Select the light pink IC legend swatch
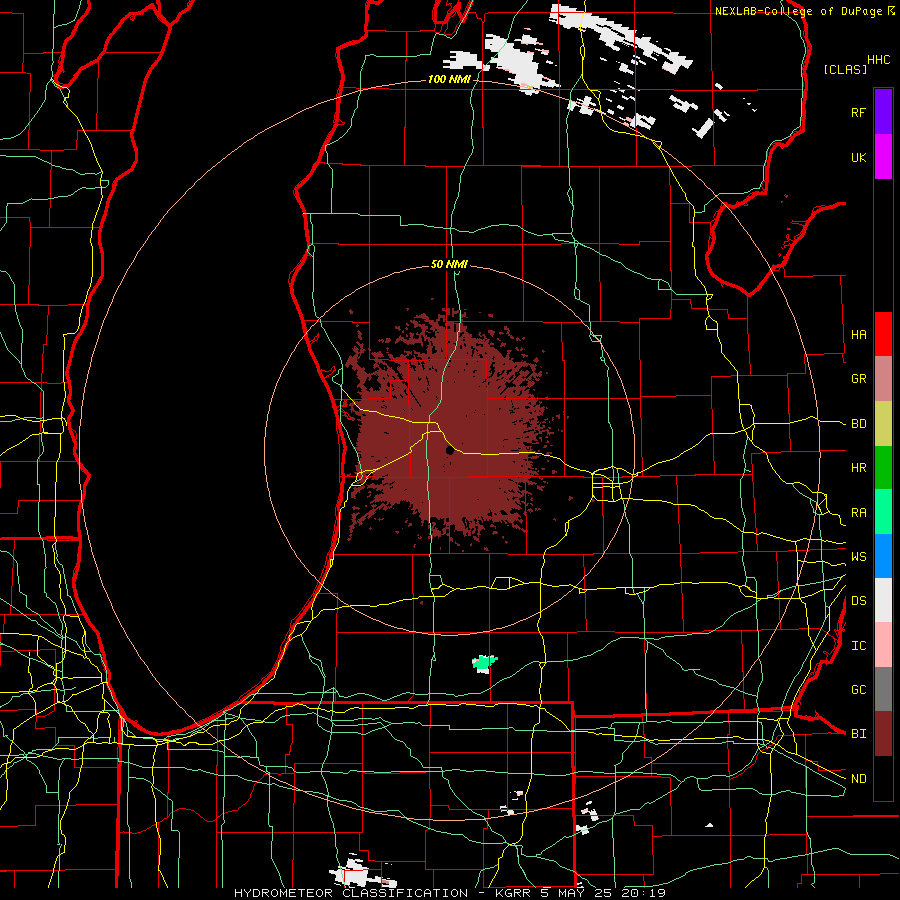Image resolution: width=900 pixels, height=900 pixels. pyautogui.click(x=883, y=645)
